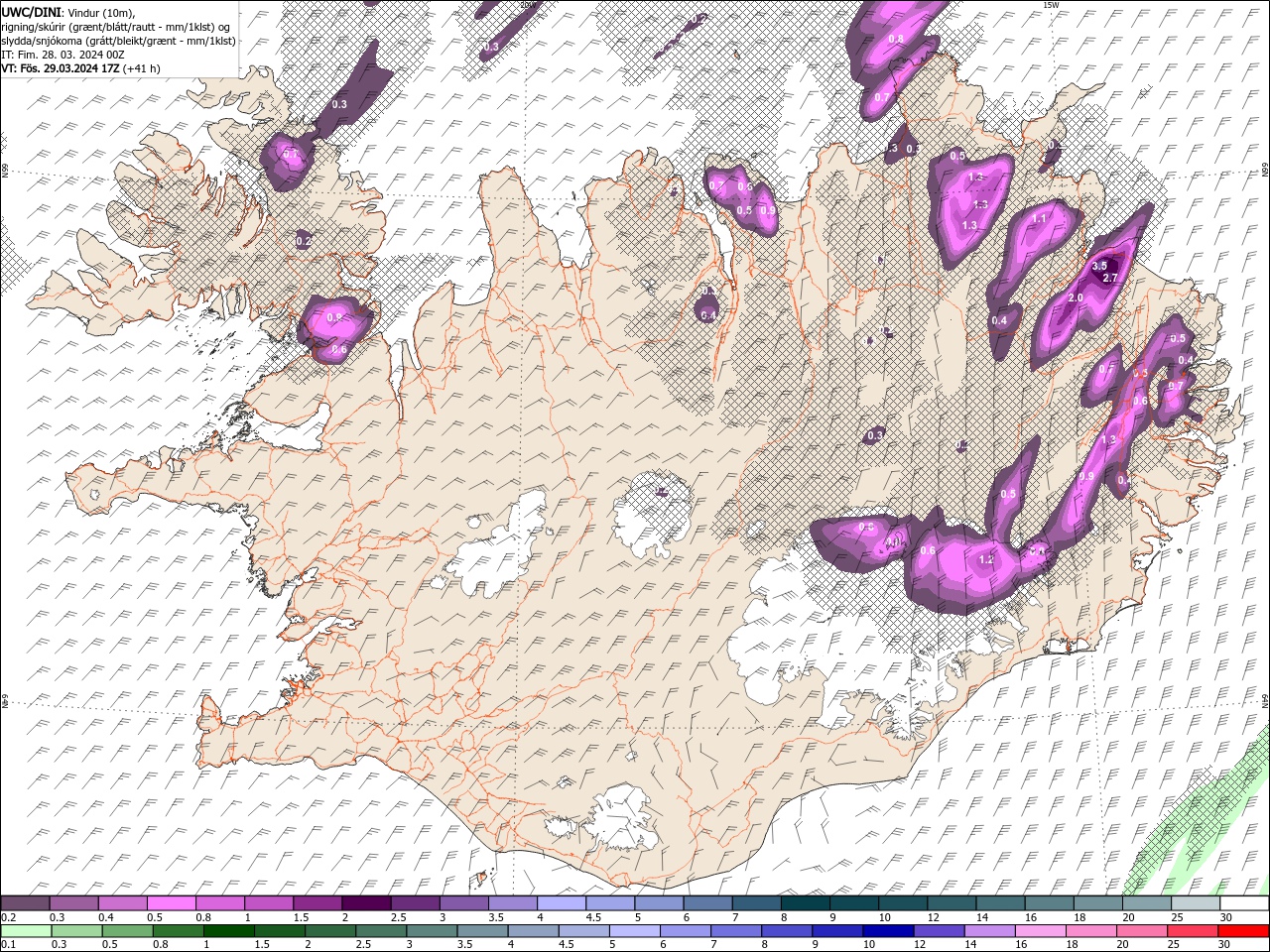Image resolution: width=1270 pixels, height=952 pixels.
Task: Click the '0.1' label under the rain legend
Action: coord(7,945)
